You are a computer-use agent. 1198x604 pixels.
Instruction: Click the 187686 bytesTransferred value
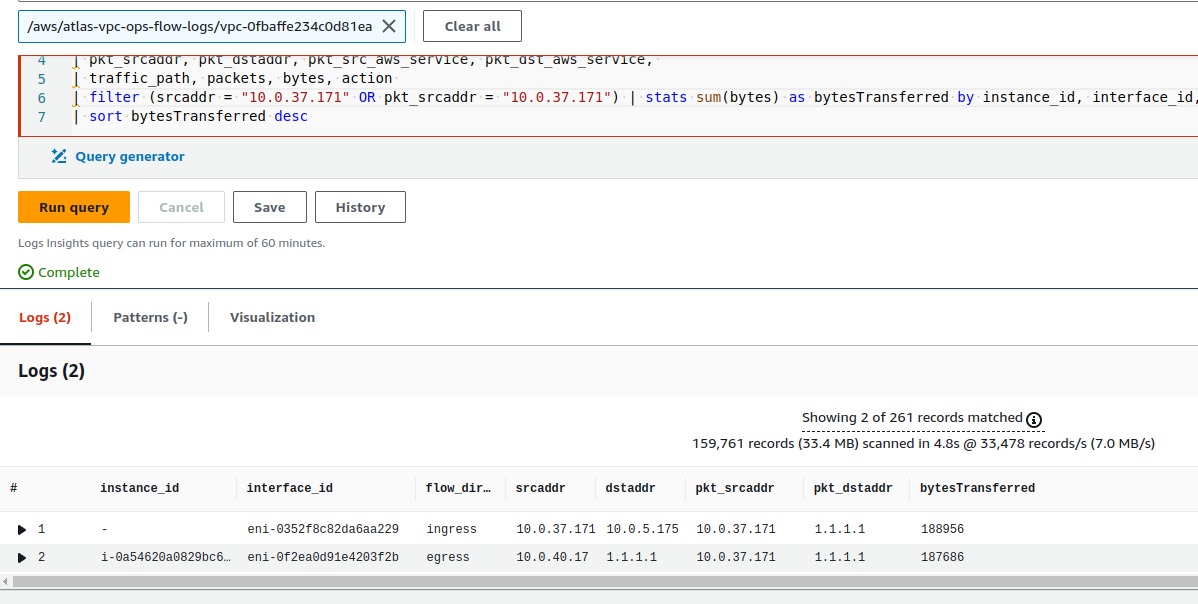[942, 557]
